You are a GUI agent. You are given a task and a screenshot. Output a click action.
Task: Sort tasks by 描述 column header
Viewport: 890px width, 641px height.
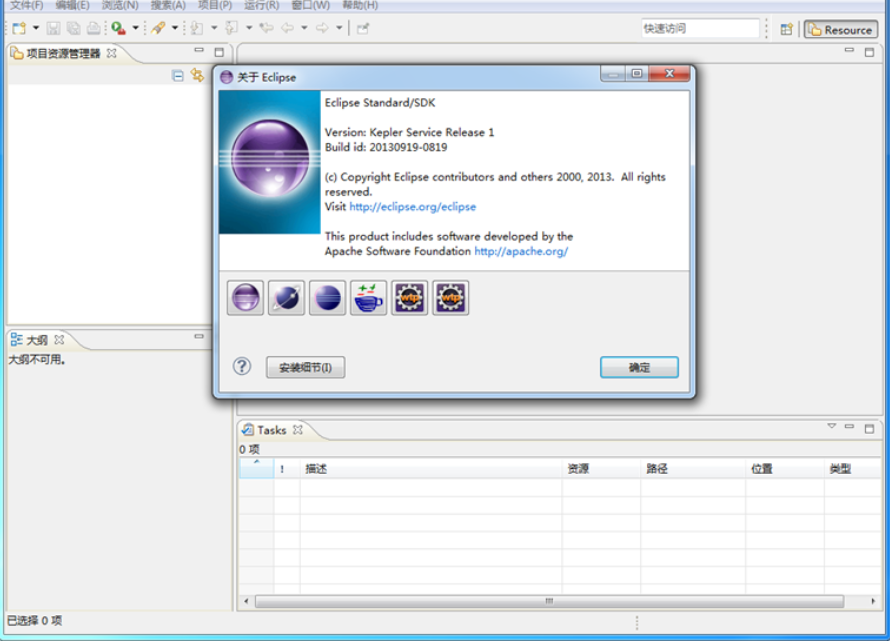click(x=431, y=469)
